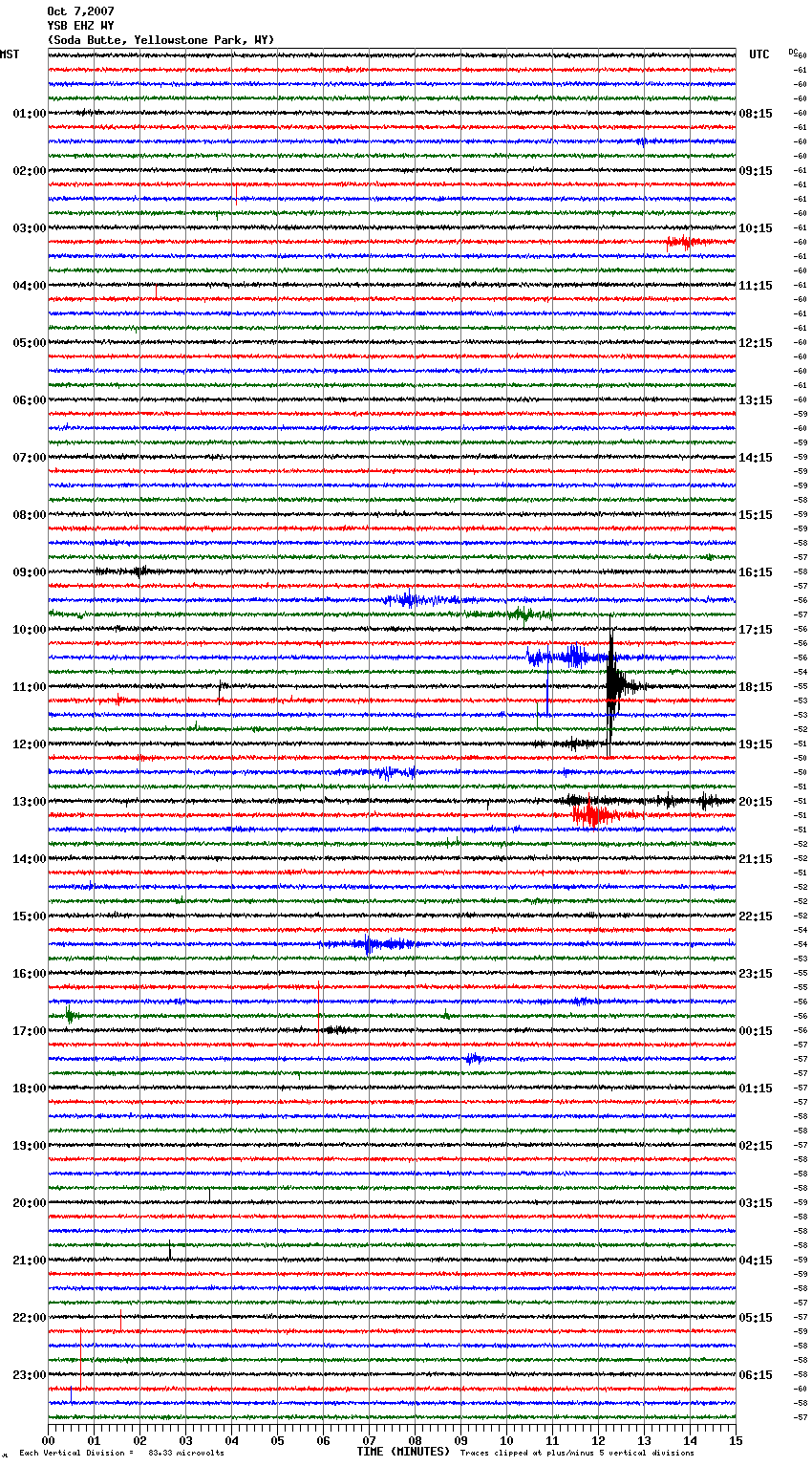Select the 02:00 MST time label
This screenshot has height=1466, width=812.
pyautogui.click(x=29, y=171)
